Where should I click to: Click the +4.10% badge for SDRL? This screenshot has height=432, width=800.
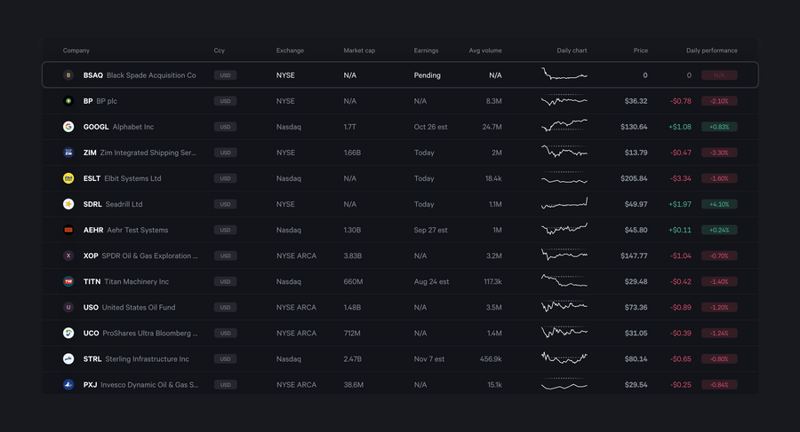719,204
